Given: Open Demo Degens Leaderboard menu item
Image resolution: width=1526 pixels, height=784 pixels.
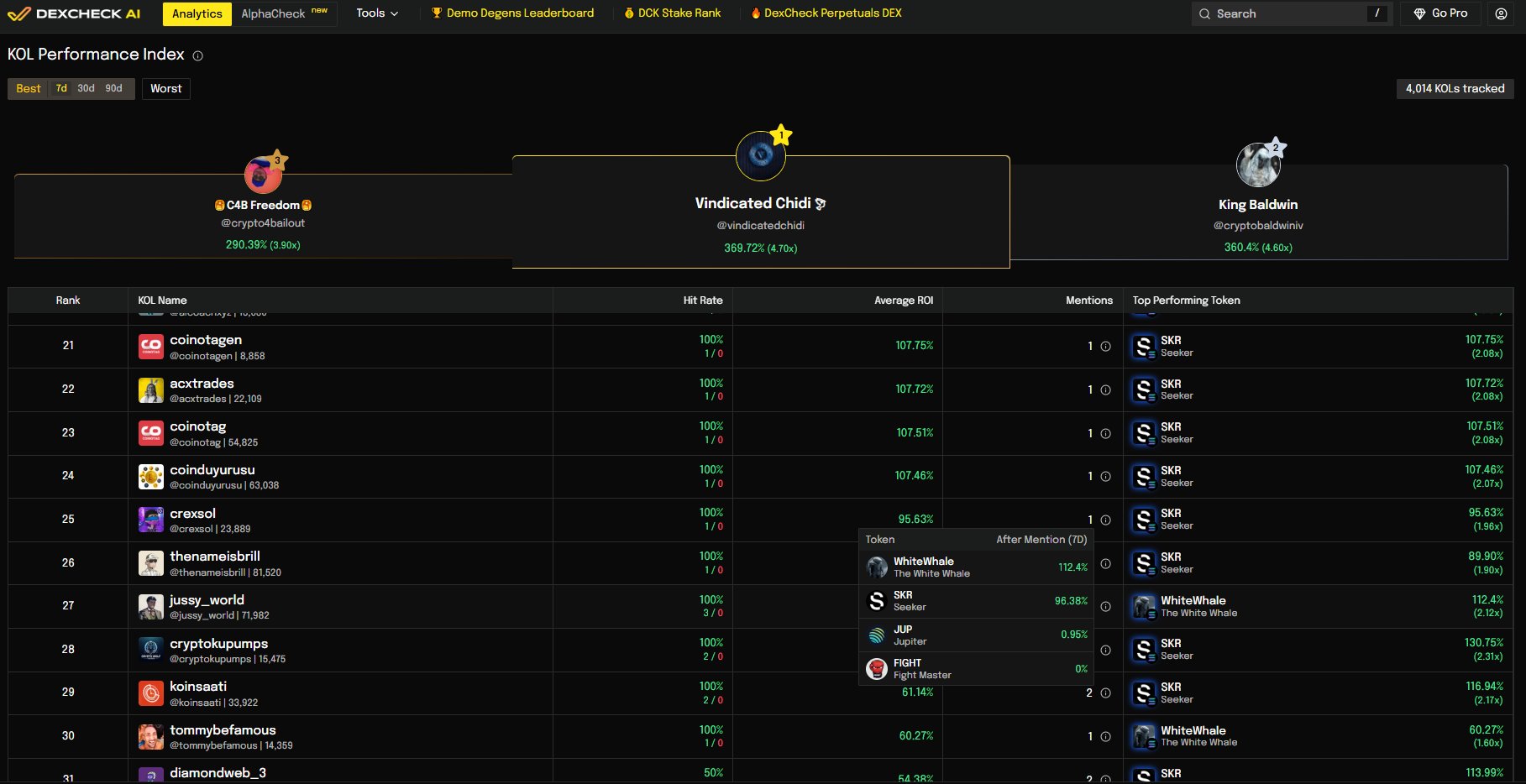Looking at the screenshot, I should pyautogui.click(x=512, y=13).
